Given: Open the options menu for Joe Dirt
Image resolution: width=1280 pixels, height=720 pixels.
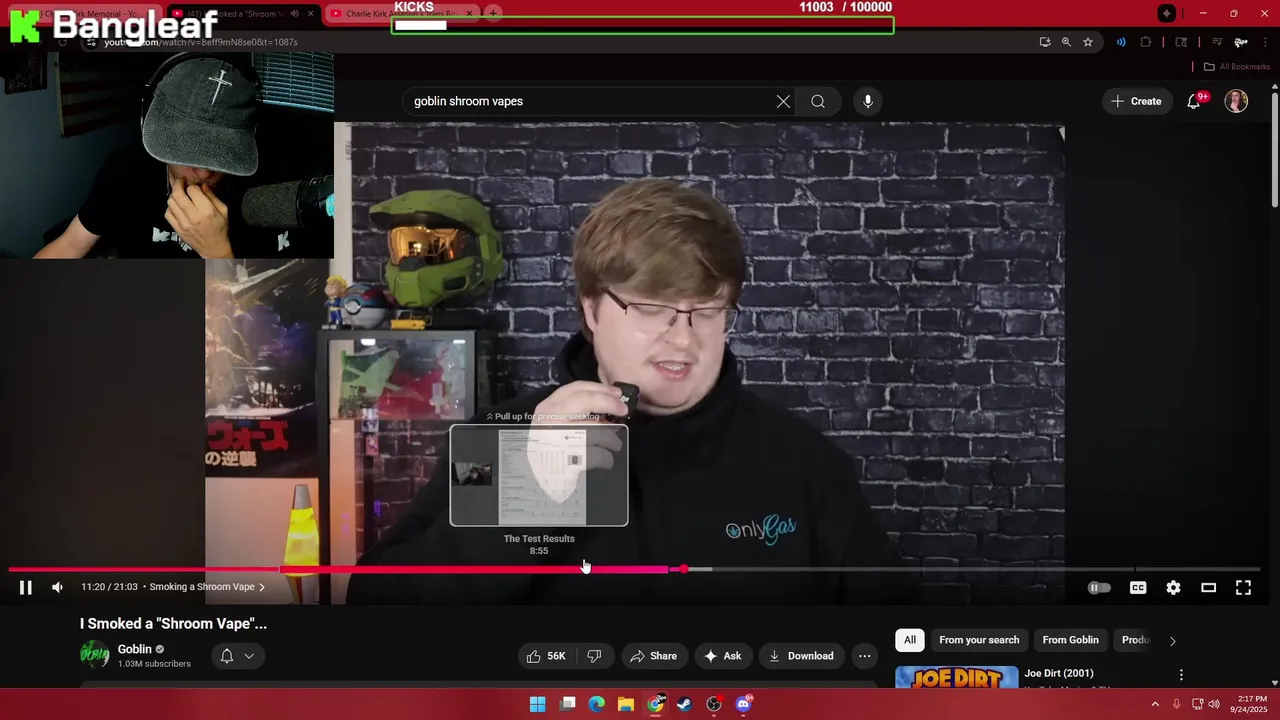Looking at the screenshot, I should tap(1181, 675).
